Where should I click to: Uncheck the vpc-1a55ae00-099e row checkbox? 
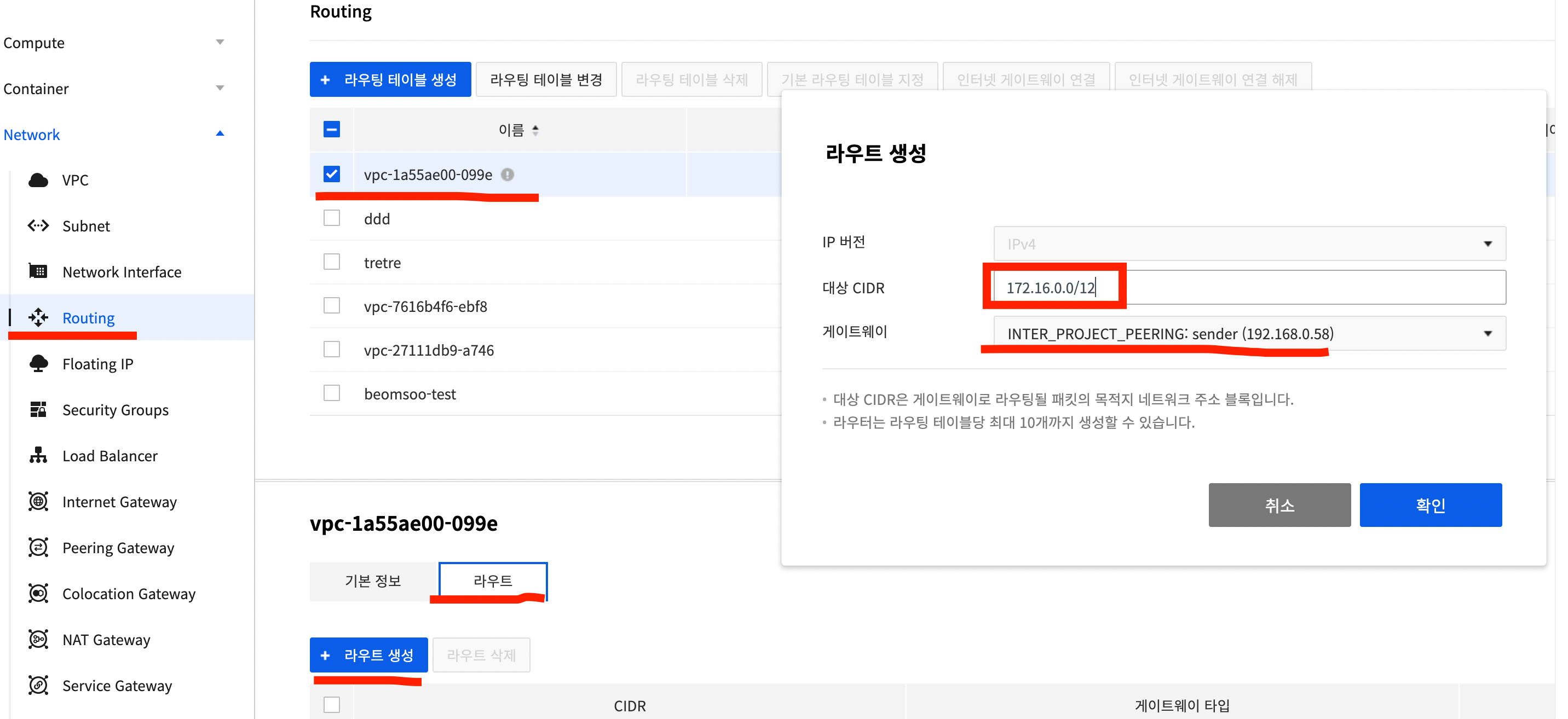click(332, 174)
